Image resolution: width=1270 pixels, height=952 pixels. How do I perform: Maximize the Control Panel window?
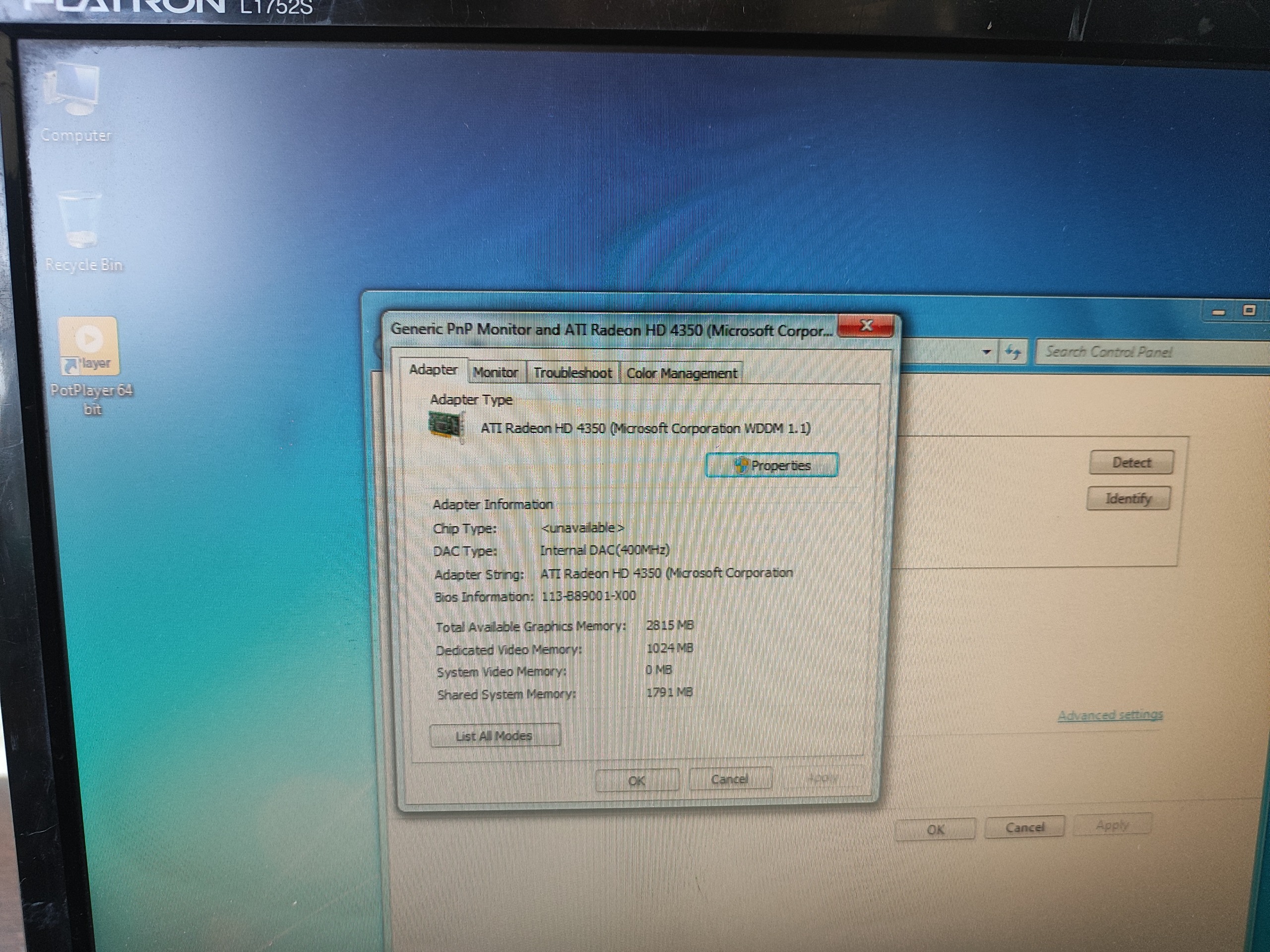point(1249,310)
